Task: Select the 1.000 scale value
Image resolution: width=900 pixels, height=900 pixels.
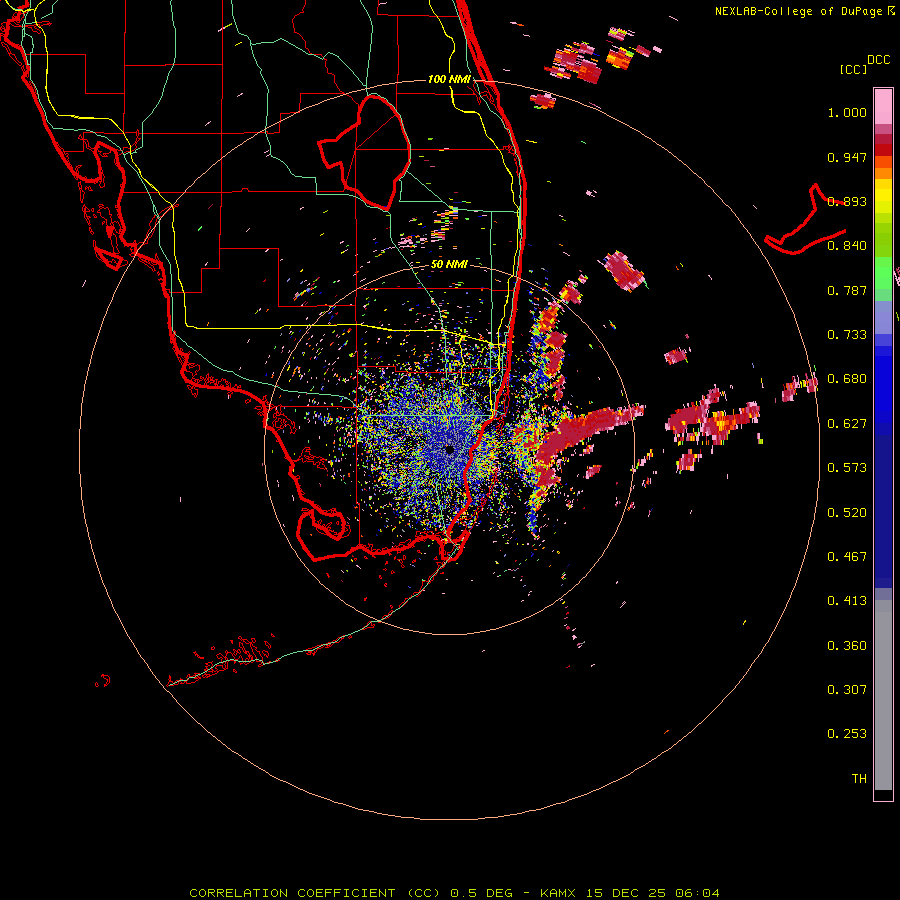Action: pos(847,112)
